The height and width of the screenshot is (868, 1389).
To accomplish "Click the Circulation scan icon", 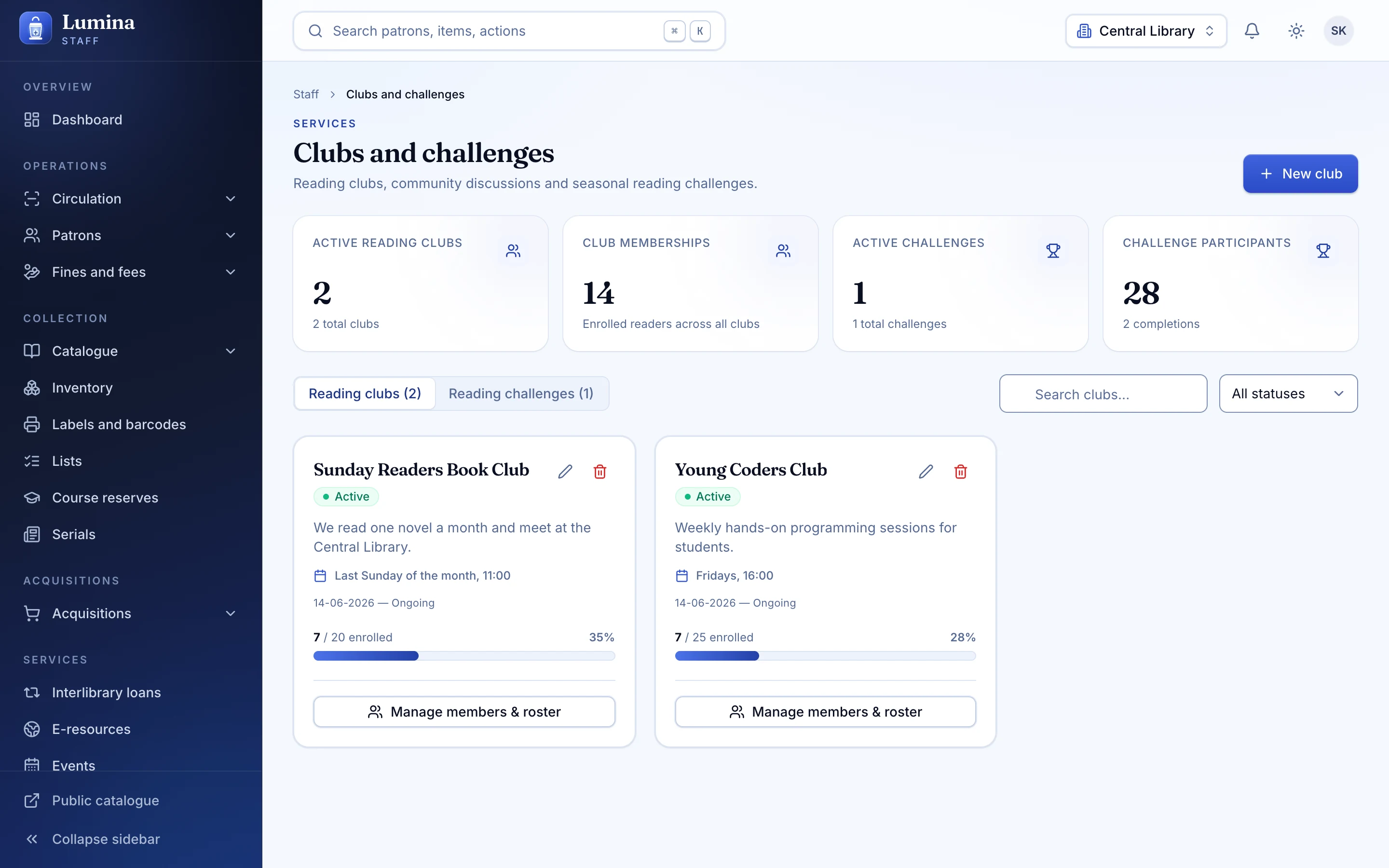I will 32,199.
